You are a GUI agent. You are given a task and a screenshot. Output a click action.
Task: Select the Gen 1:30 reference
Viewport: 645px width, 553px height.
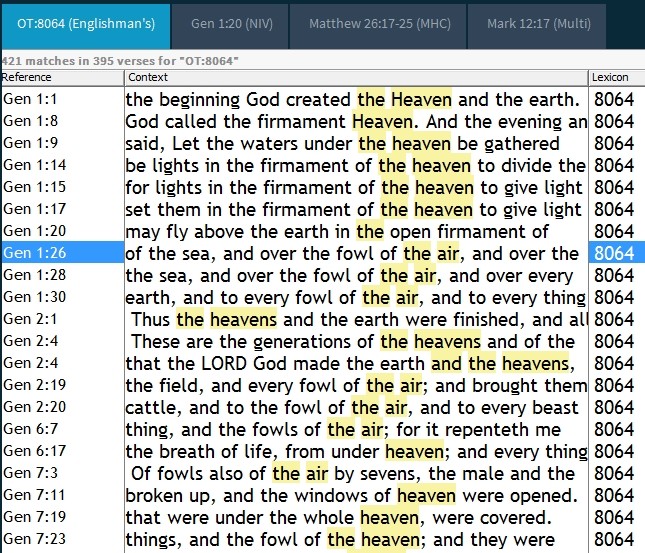35,297
